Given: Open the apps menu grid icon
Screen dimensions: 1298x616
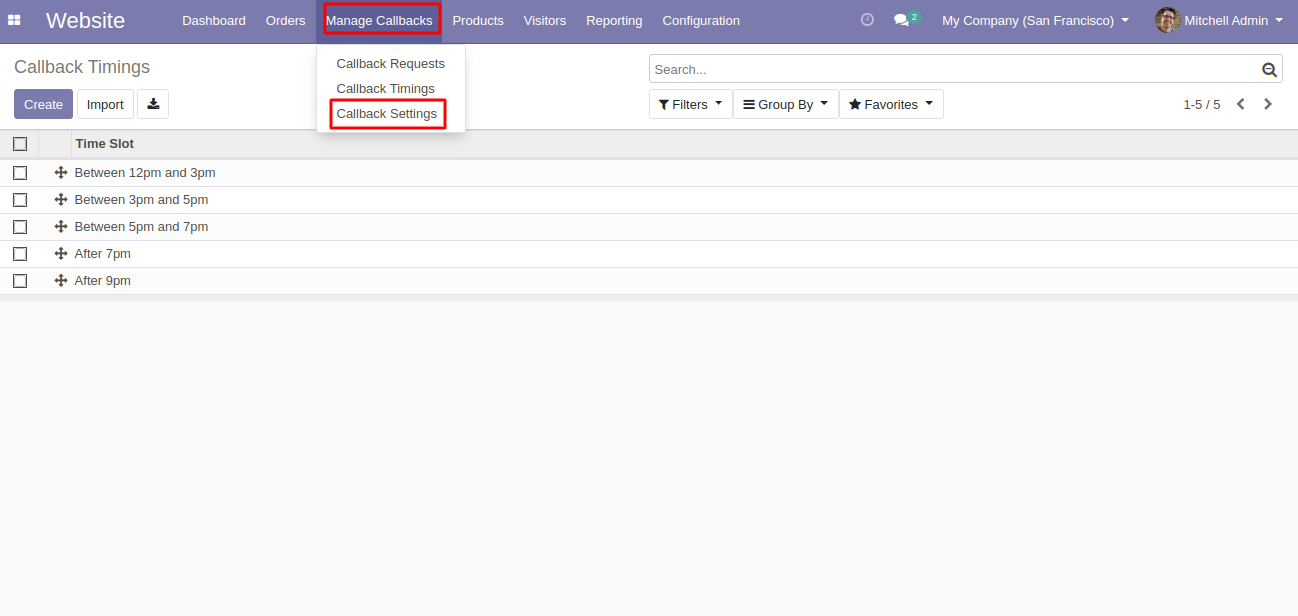Looking at the screenshot, I should pos(14,20).
